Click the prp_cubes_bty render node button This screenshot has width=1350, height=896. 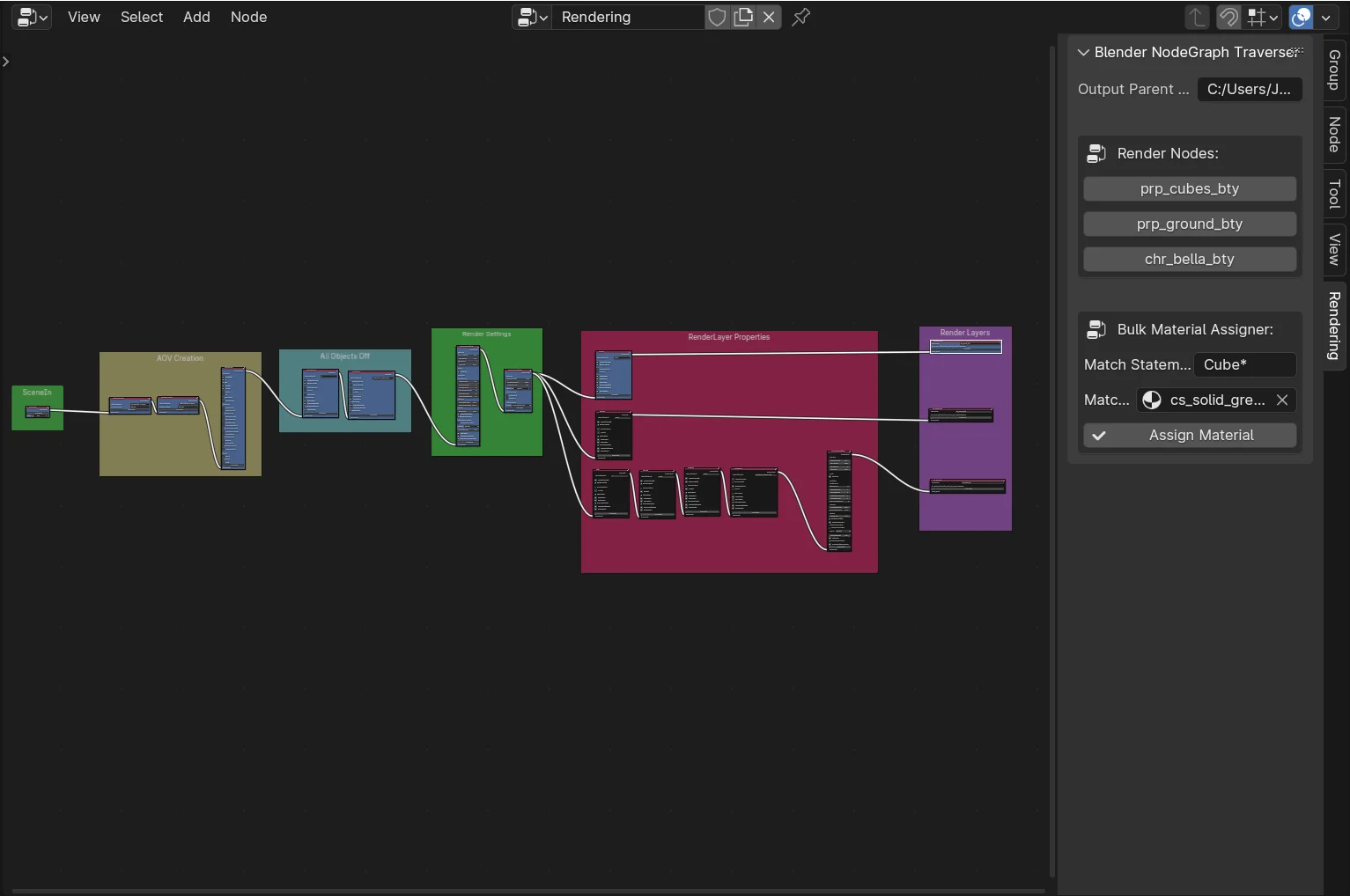click(x=1189, y=188)
